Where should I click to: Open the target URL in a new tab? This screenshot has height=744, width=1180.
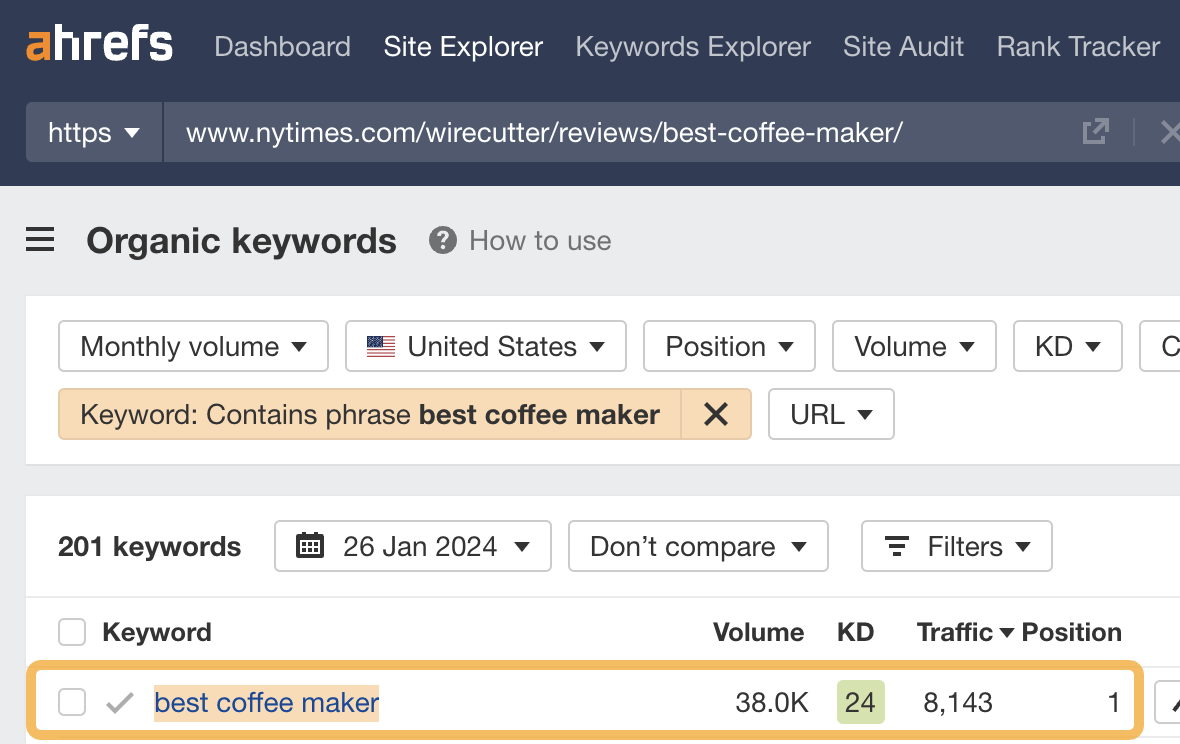[x=1096, y=131]
